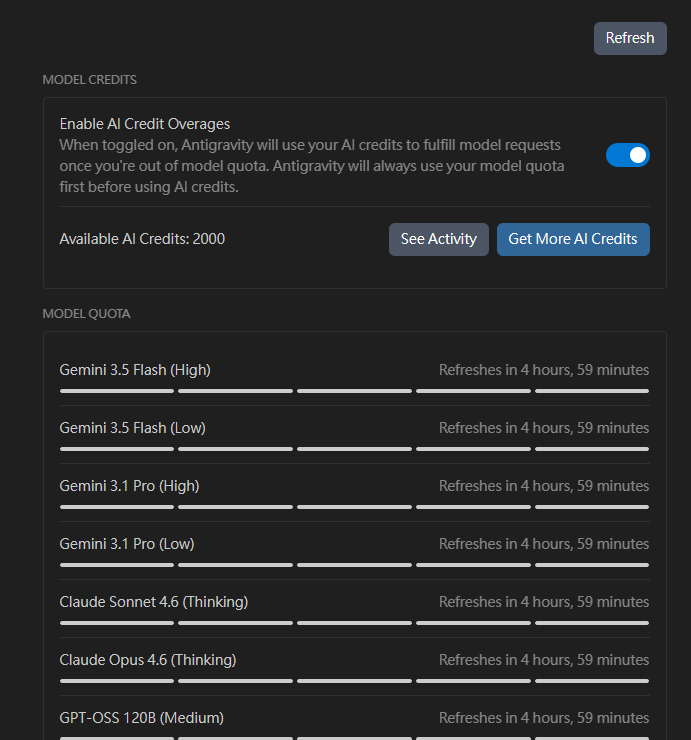The image size is (691, 740).
Task: Click Gemini 3.1 Pro (Low) quota bar
Action: point(354,565)
